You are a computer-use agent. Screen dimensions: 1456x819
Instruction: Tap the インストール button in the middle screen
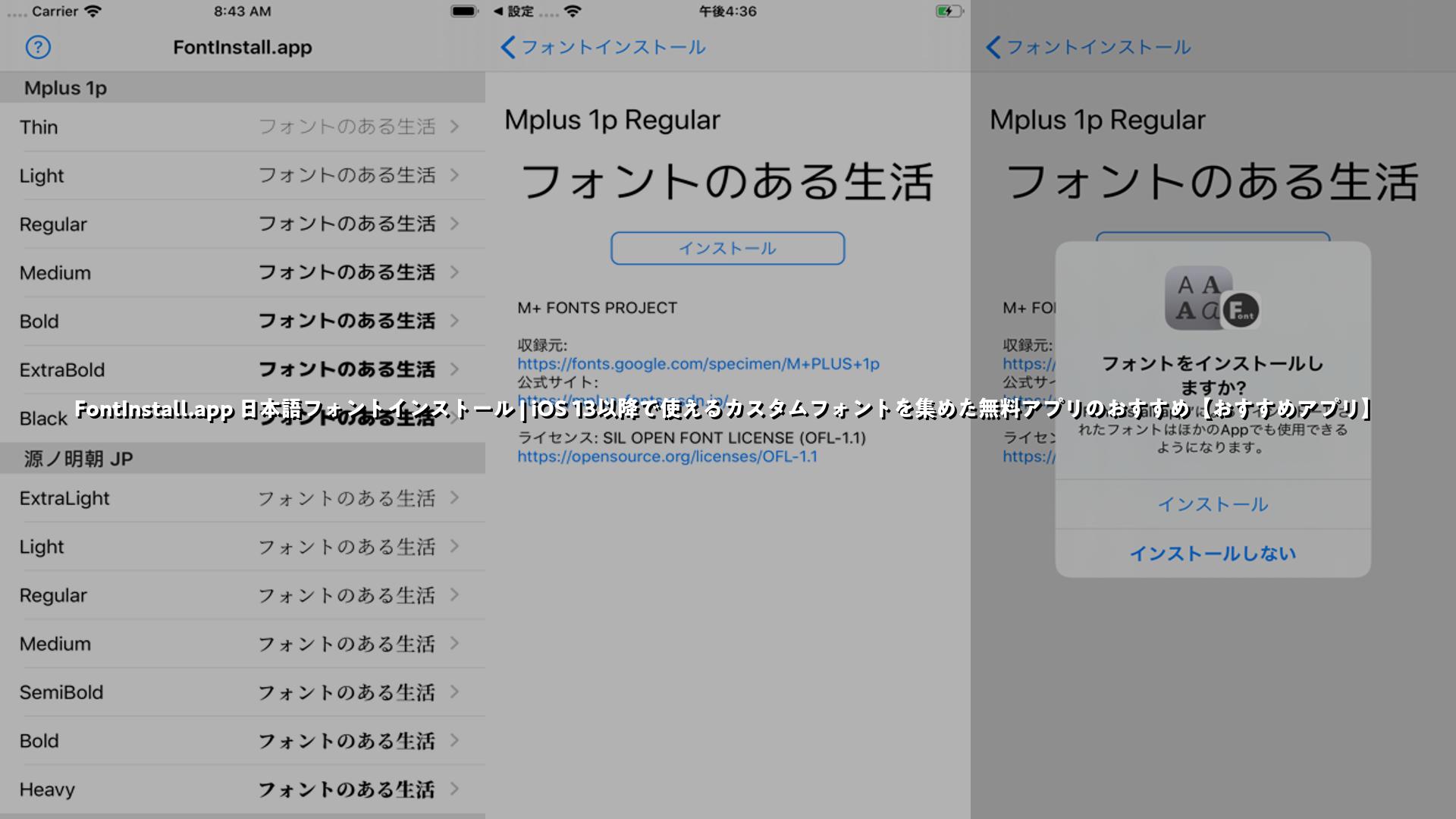[x=727, y=248]
